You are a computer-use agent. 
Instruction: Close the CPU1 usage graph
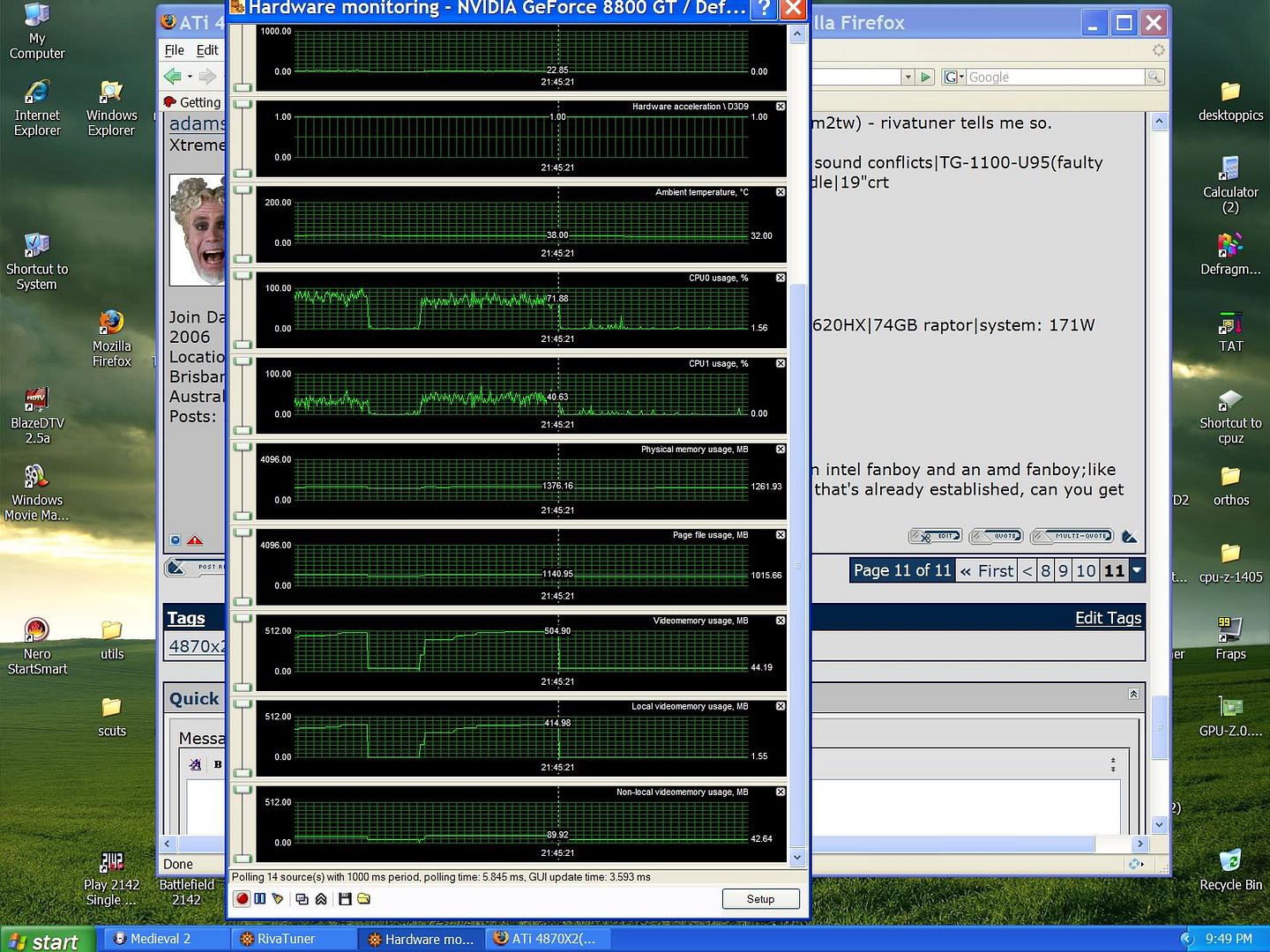coord(781,363)
